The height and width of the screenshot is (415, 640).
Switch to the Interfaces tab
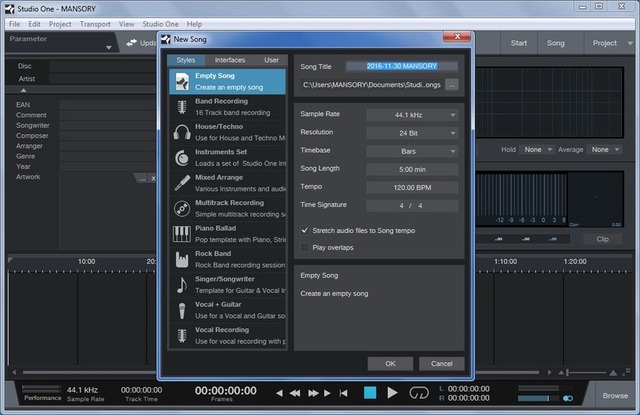[229, 60]
